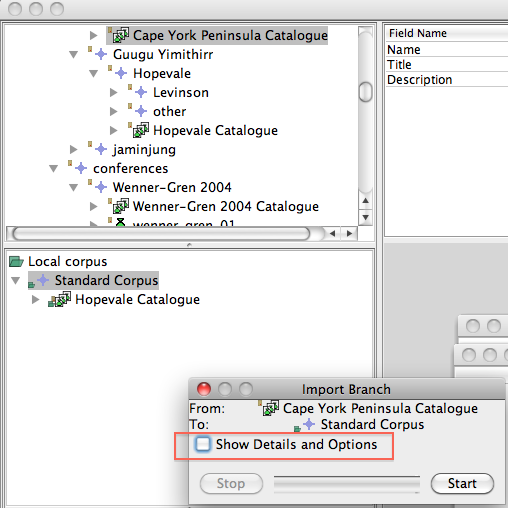This screenshot has width=508, height=508.
Task: Click the horizontal scrollbar thumb of remote tree
Action: (162, 233)
